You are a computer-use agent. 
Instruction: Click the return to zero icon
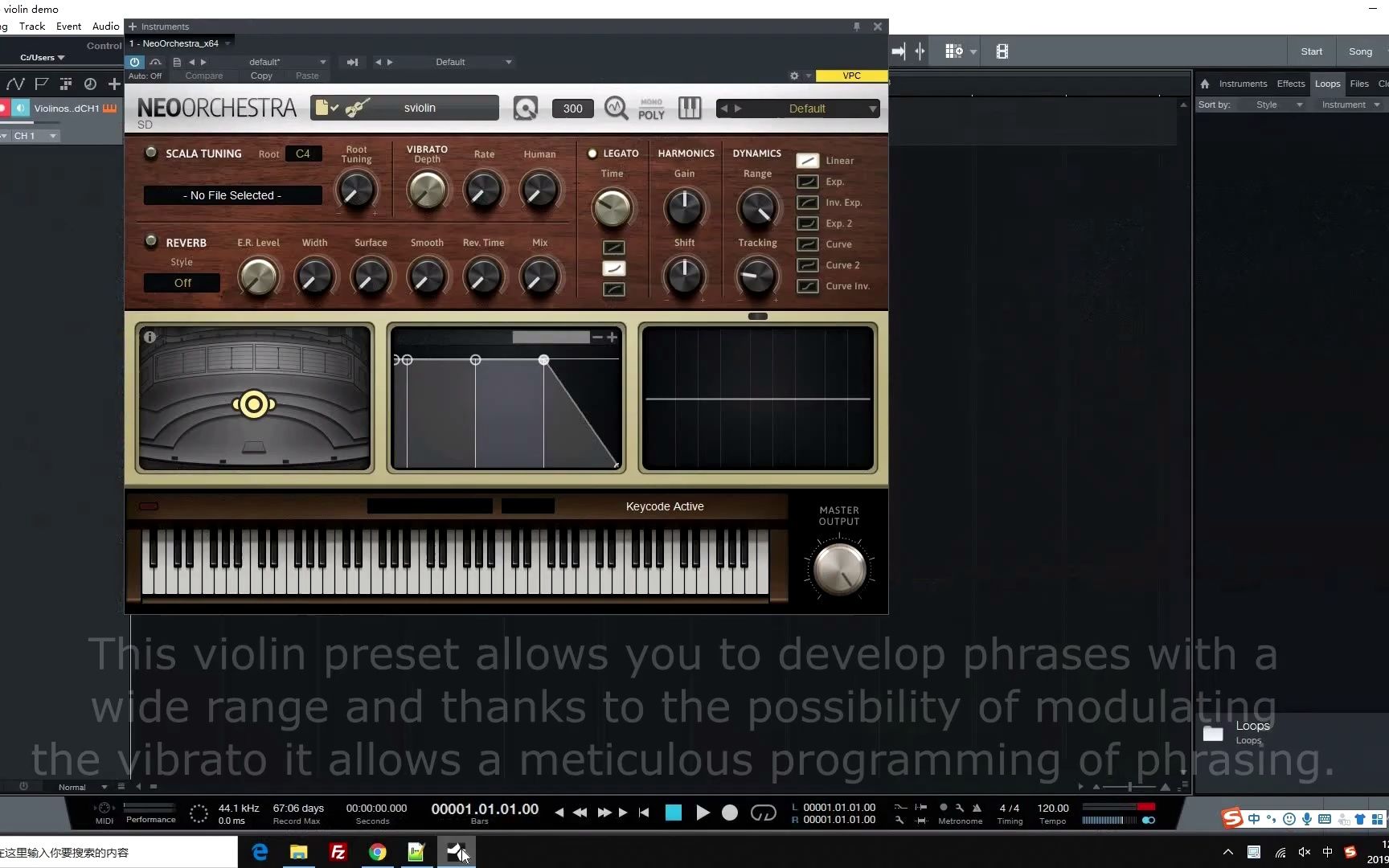[644, 813]
